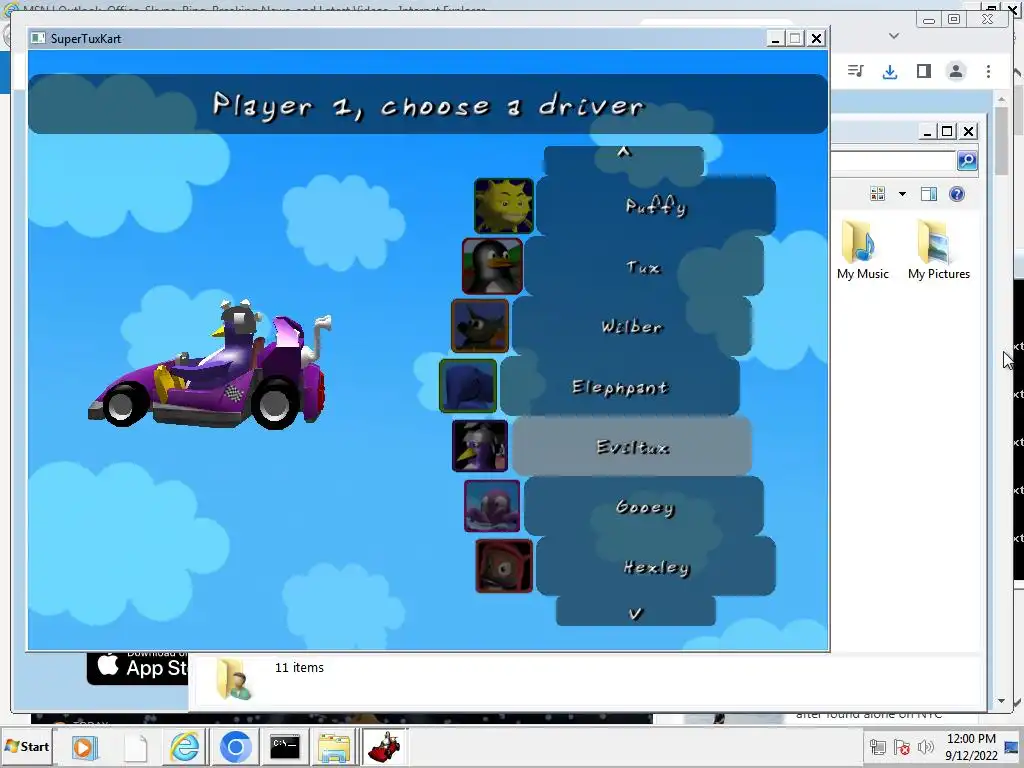Switch to the SuperTuxKart taskbar icon
The width and height of the screenshot is (1024, 768).
[385, 747]
